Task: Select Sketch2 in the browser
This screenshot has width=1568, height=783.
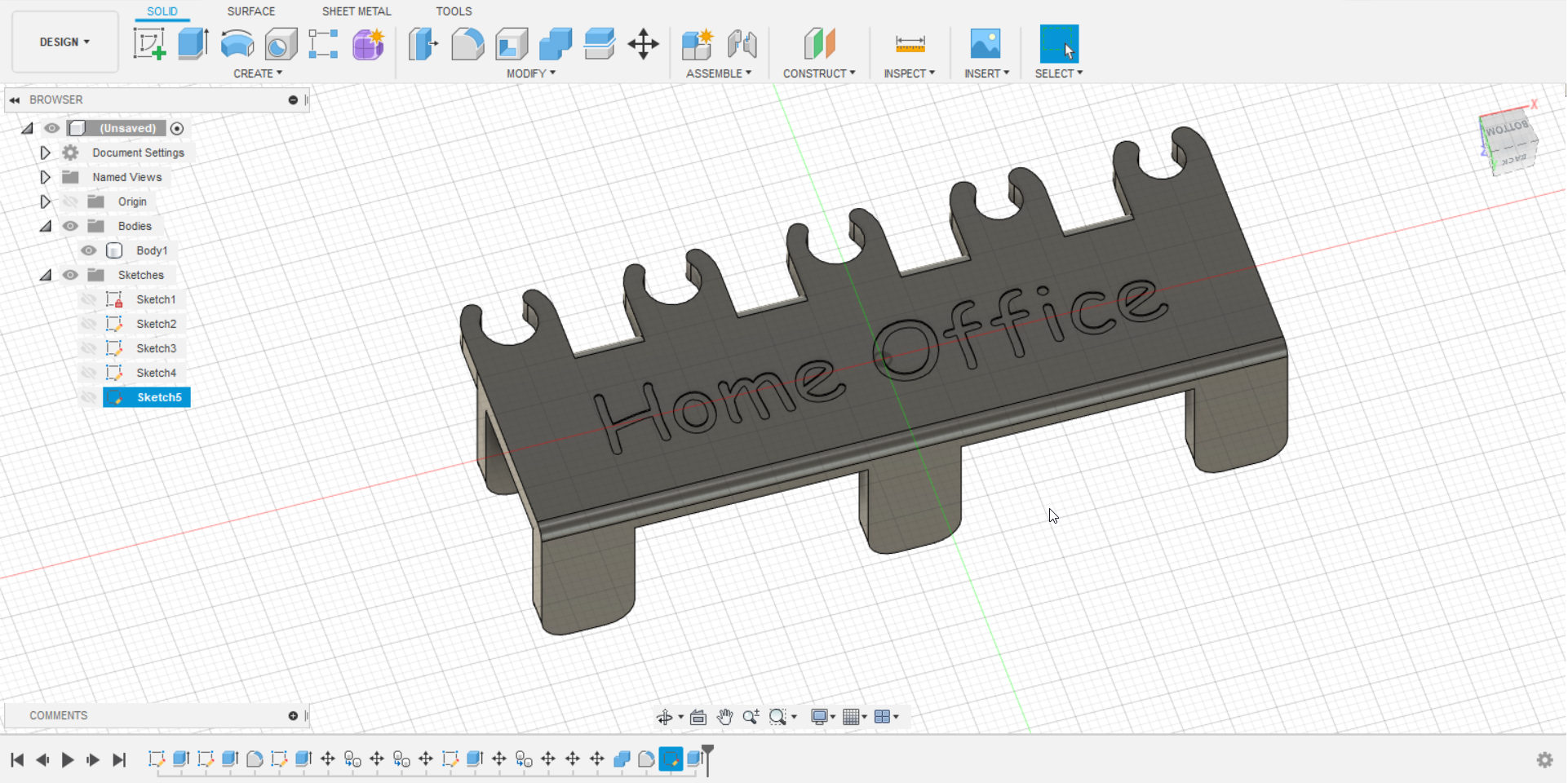Action: 157,324
